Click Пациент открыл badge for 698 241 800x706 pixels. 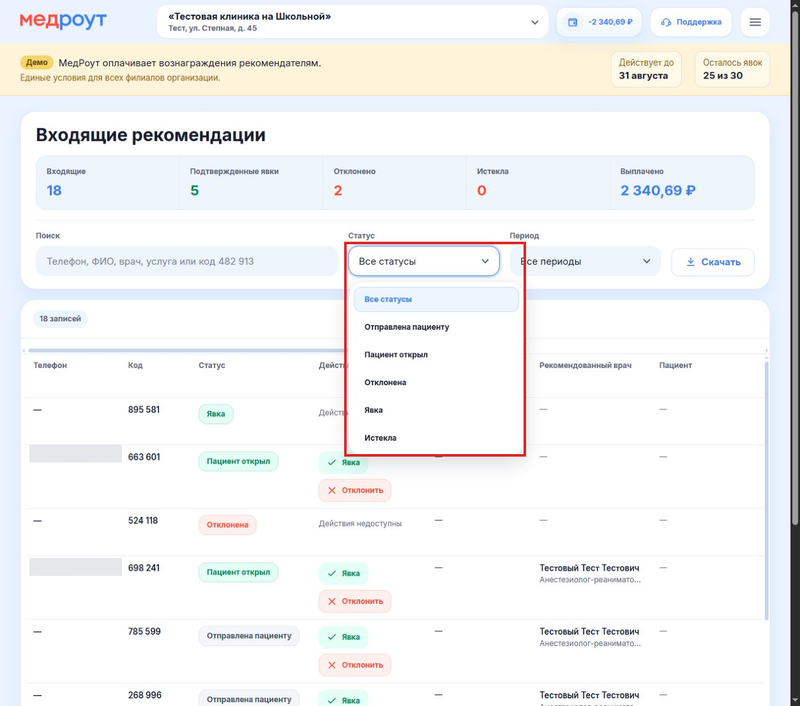click(x=238, y=572)
